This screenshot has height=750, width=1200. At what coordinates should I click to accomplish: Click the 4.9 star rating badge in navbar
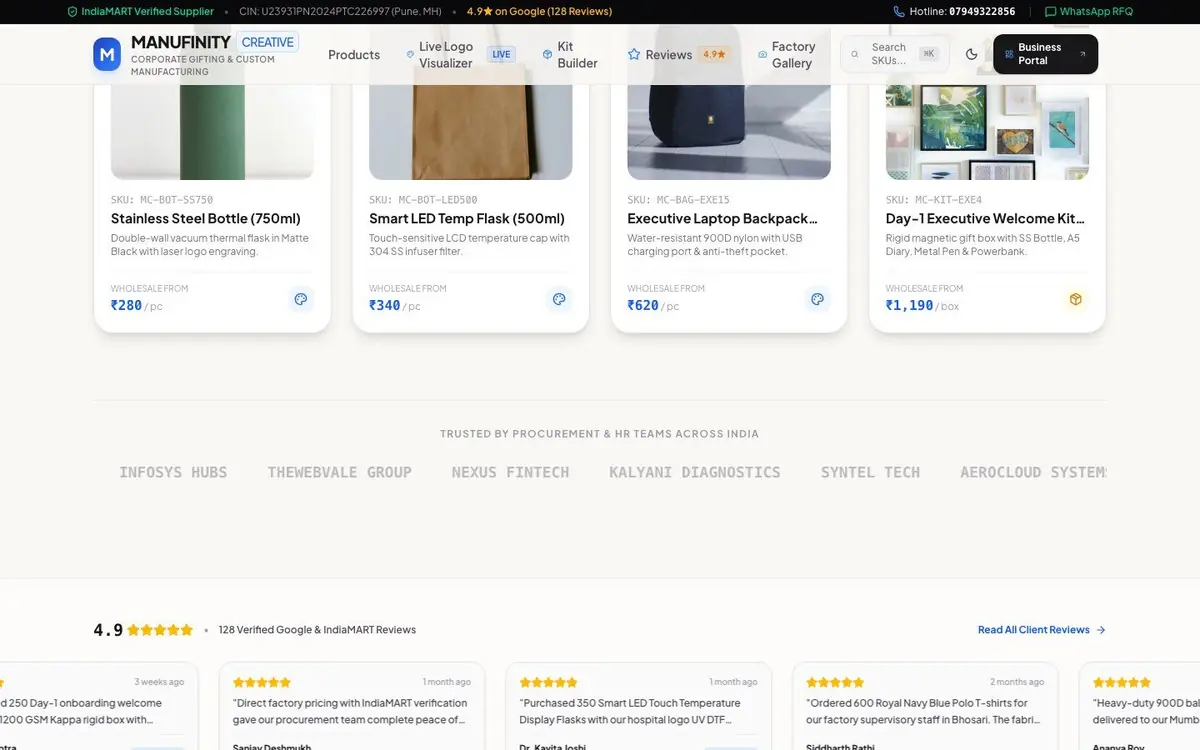pyautogui.click(x=714, y=55)
